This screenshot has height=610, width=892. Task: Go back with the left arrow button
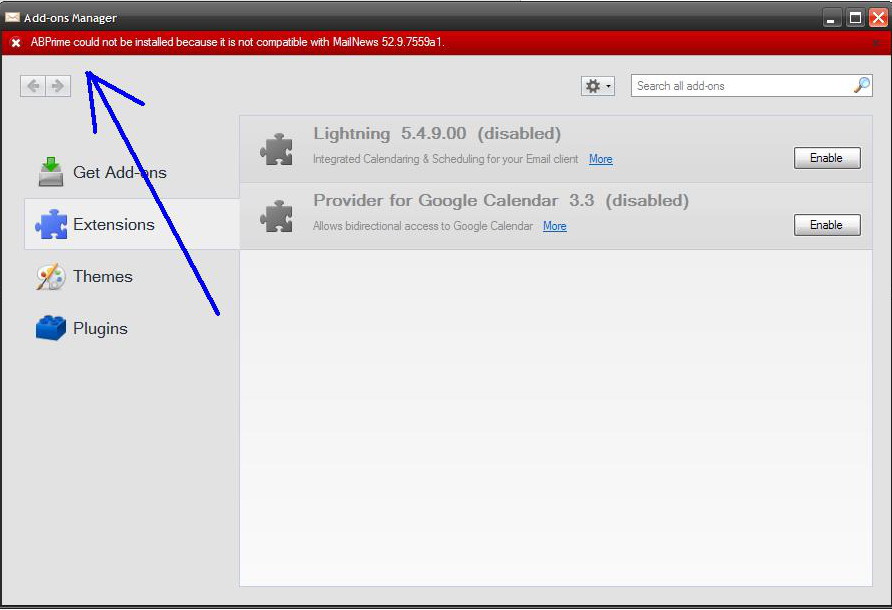[x=33, y=86]
